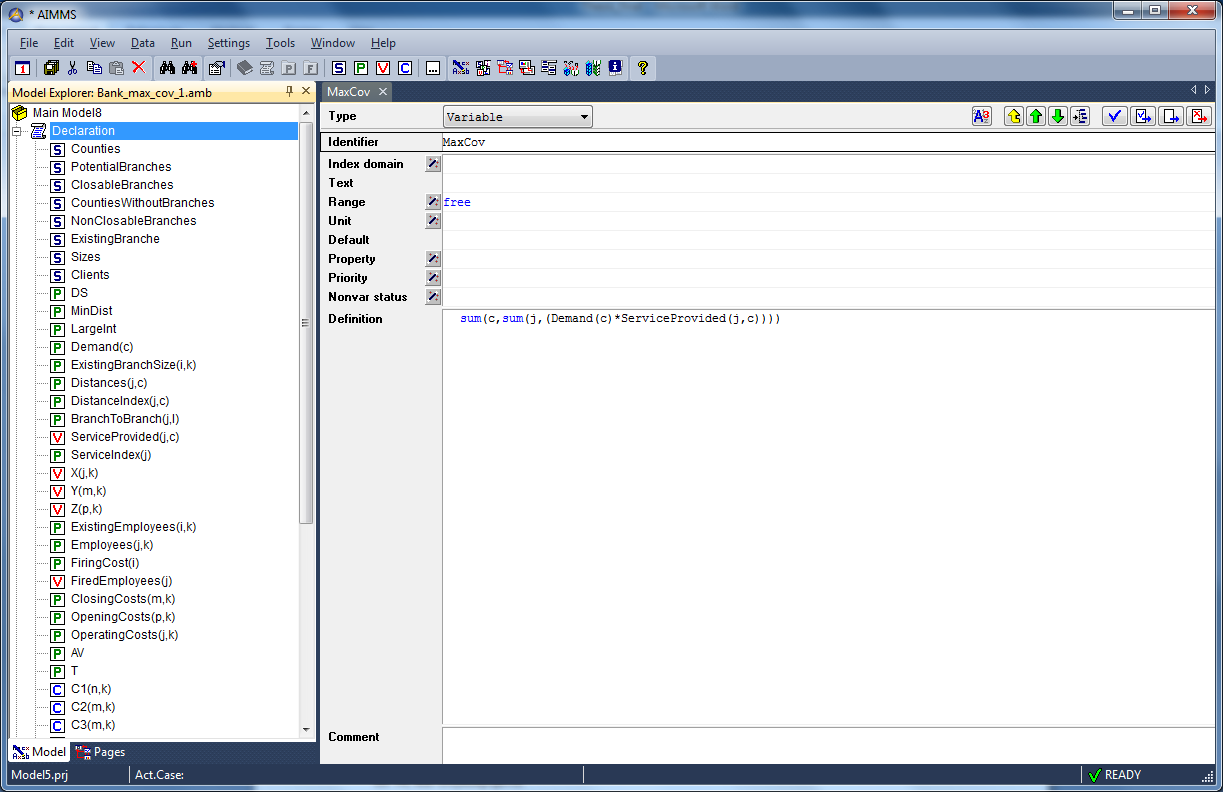
Task: Open the Data Manager toolbar icon
Action: (571, 68)
